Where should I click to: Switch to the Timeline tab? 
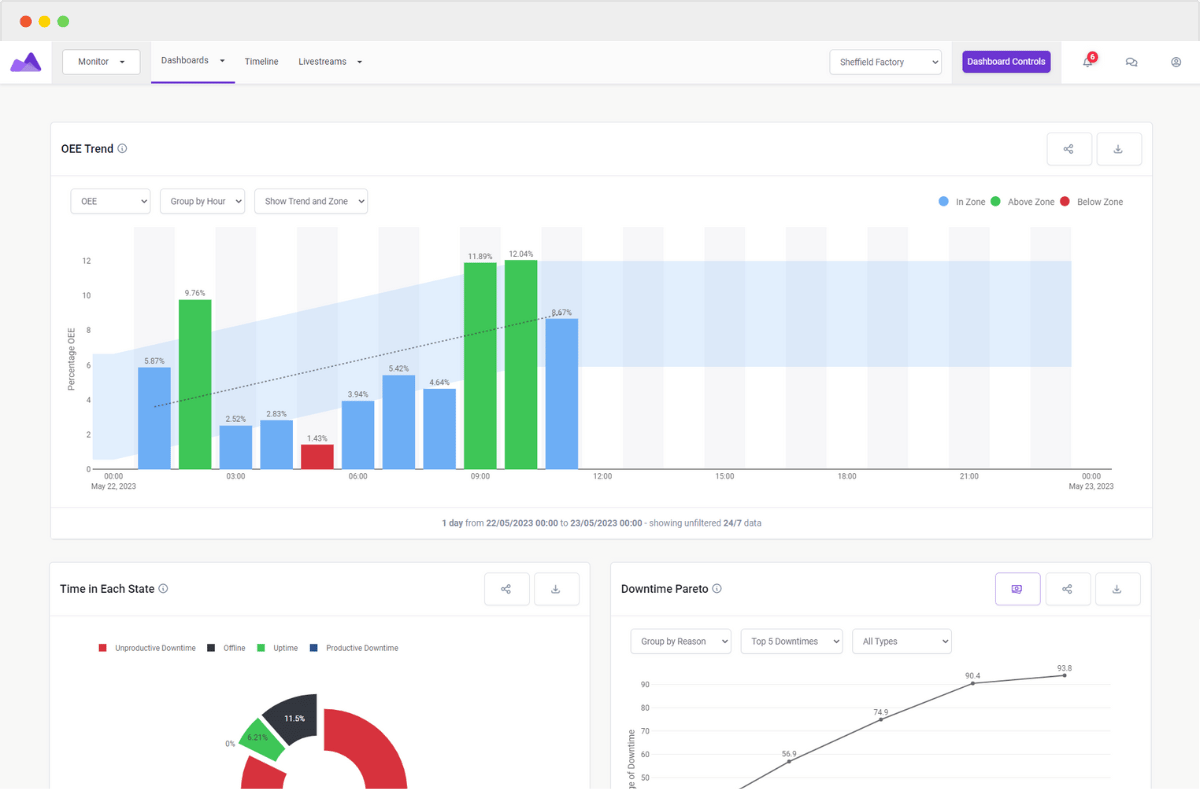pos(262,62)
